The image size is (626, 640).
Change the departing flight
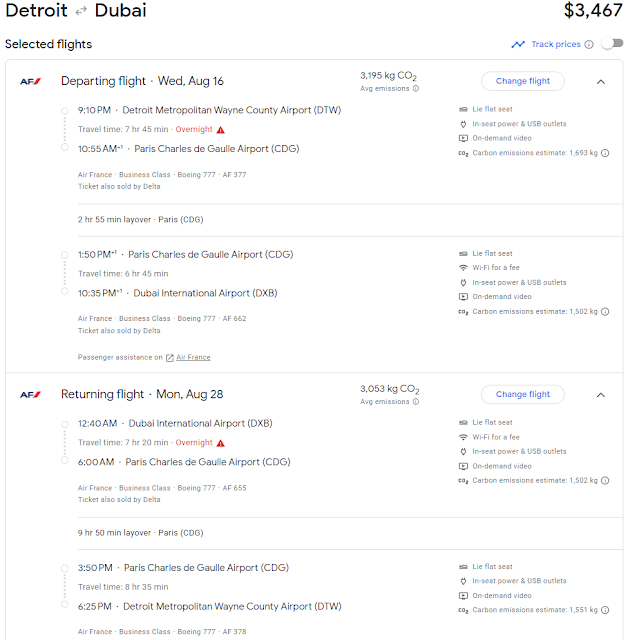[523, 81]
